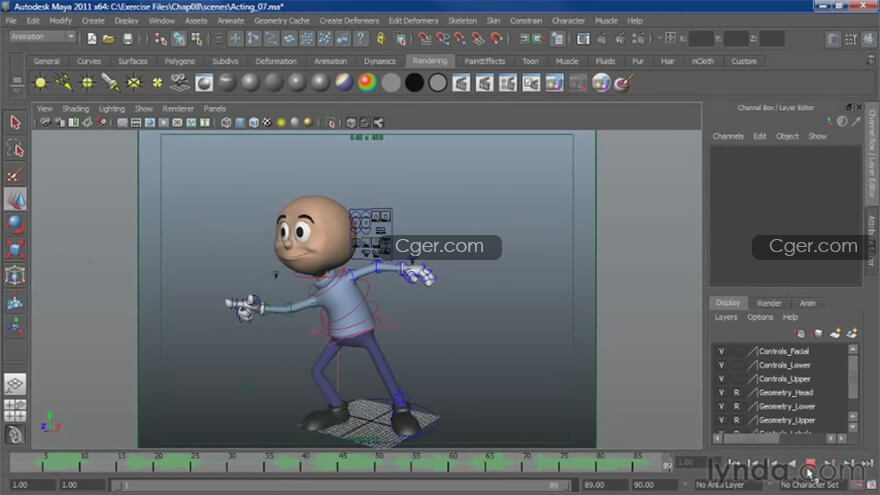Open the No Anim Layer dropdown
The height and width of the screenshot is (495, 880).
(x=726, y=485)
